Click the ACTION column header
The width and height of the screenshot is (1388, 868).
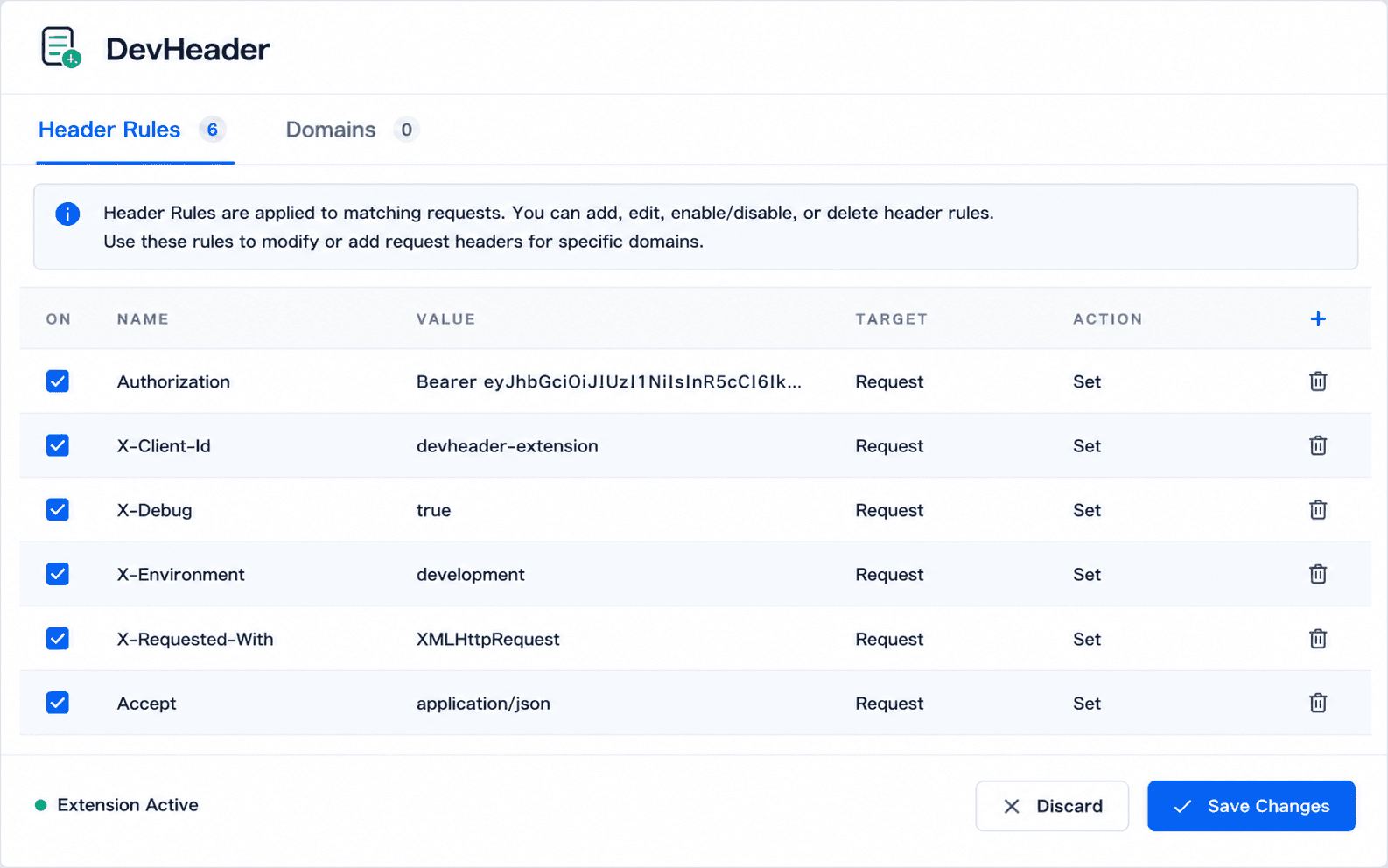coord(1108,319)
